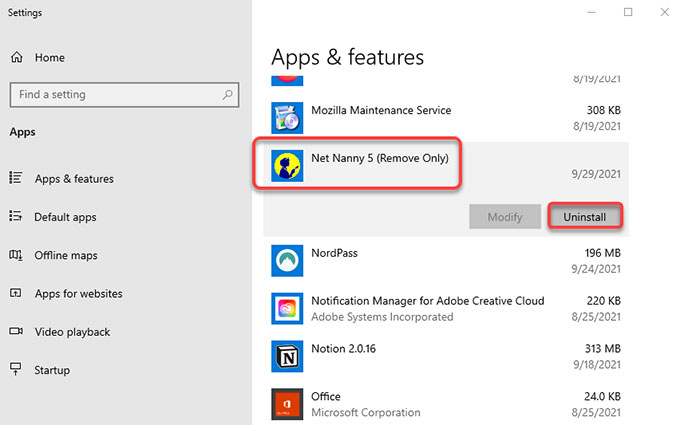Select Mozilla Maintenance Service entry
Image resolution: width=680 pixels, height=425 pixels.
coord(446,118)
